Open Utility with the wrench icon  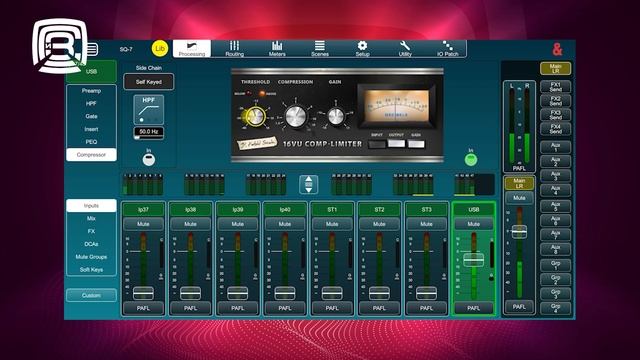[x=405, y=49]
